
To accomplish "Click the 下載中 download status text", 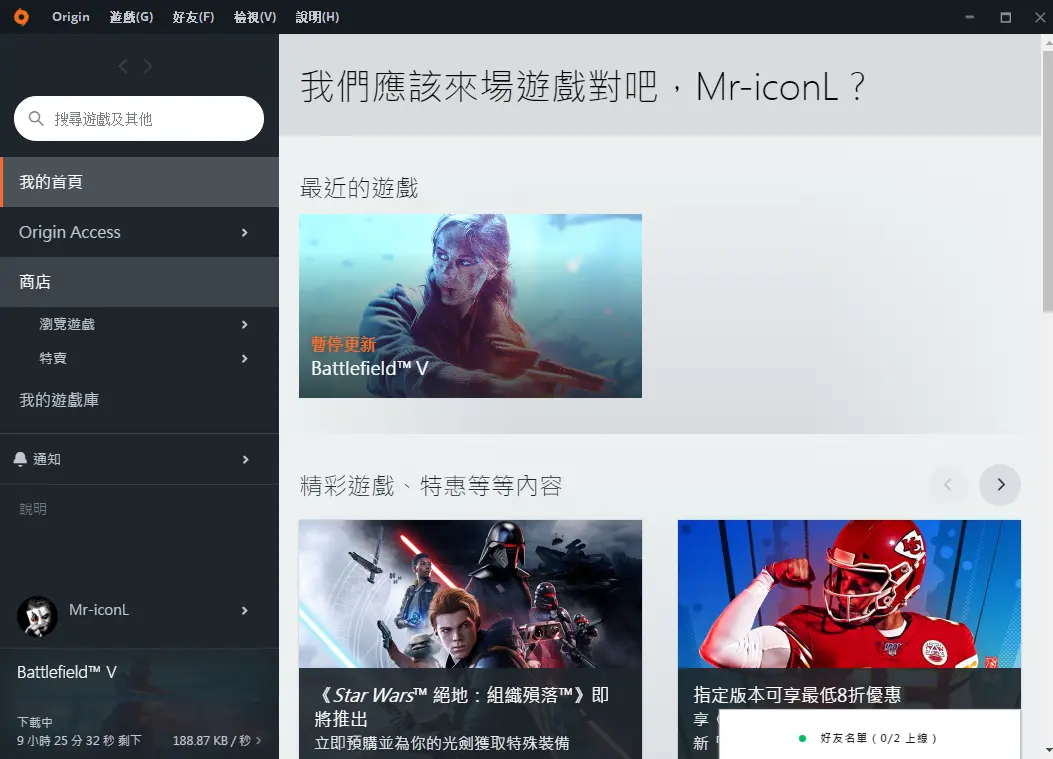I will pyautogui.click(x=35, y=722).
